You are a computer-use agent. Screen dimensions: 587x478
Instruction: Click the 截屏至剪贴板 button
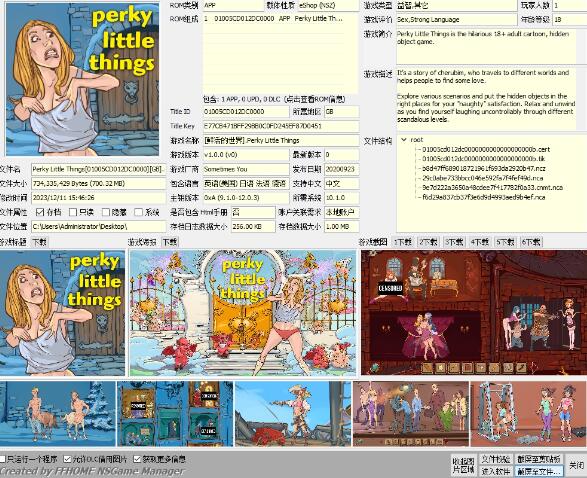pos(539,459)
